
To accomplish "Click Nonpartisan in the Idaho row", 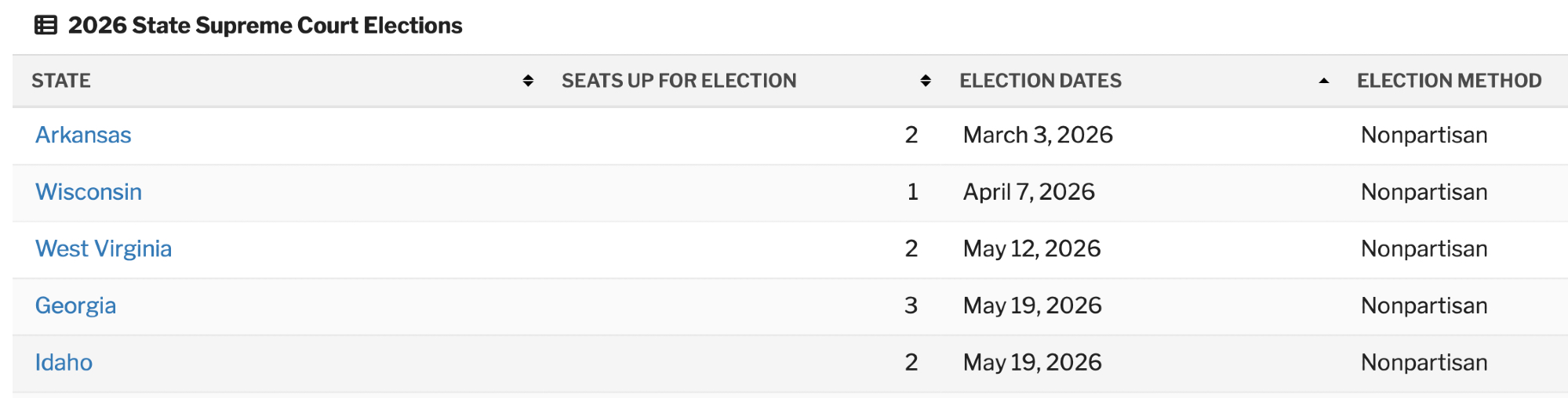I will pyautogui.click(x=1424, y=363).
